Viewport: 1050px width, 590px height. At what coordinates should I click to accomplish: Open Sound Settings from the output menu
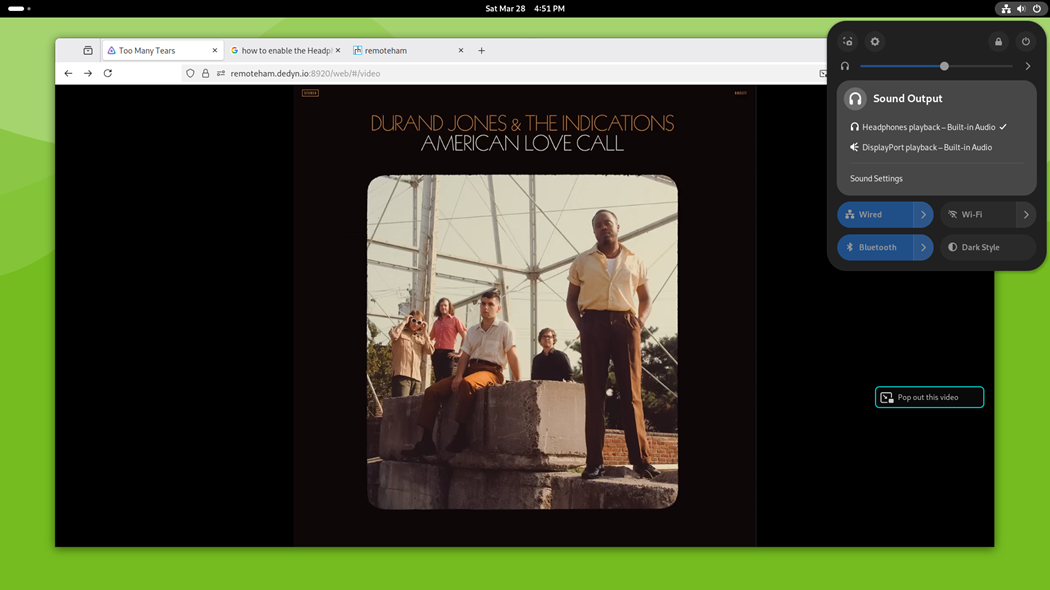874,178
